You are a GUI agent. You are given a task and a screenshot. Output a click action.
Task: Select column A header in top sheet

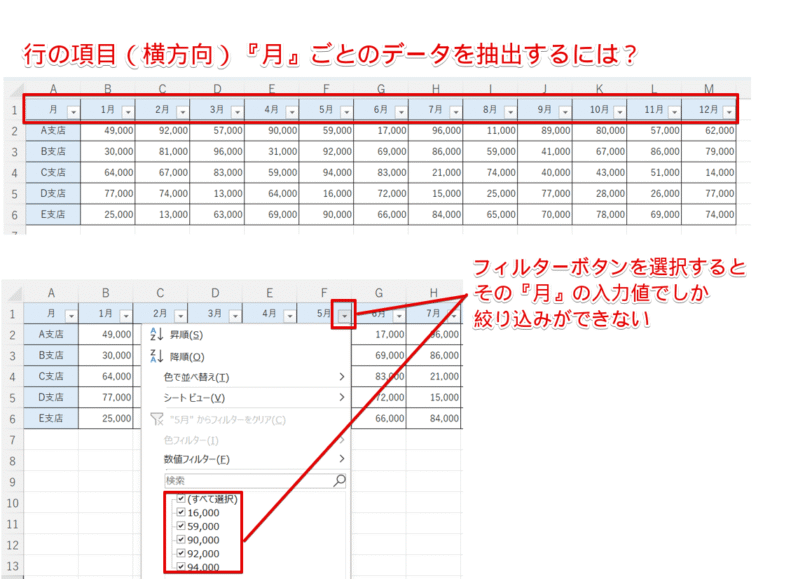pos(53,89)
